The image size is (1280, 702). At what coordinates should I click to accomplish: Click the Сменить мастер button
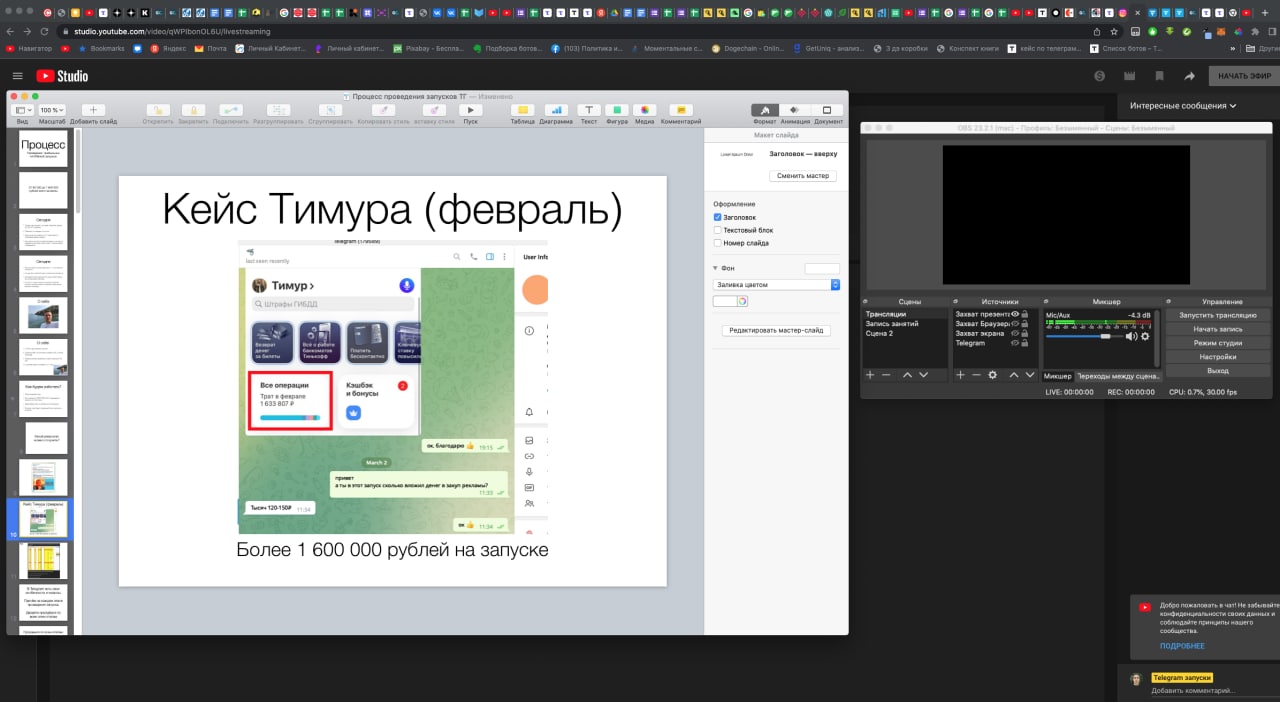coord(805,175)
